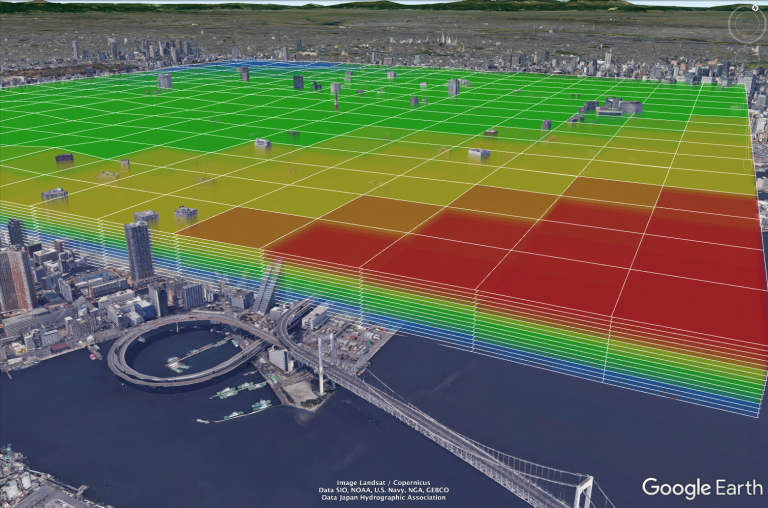Select the tall skyscraper beside the waterfront
This screenshot has height=508, width=768.
138,250
